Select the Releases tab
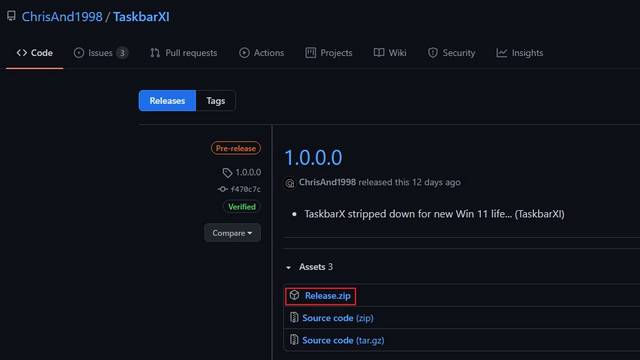This screenshot has height=360, width=640. 167,100
